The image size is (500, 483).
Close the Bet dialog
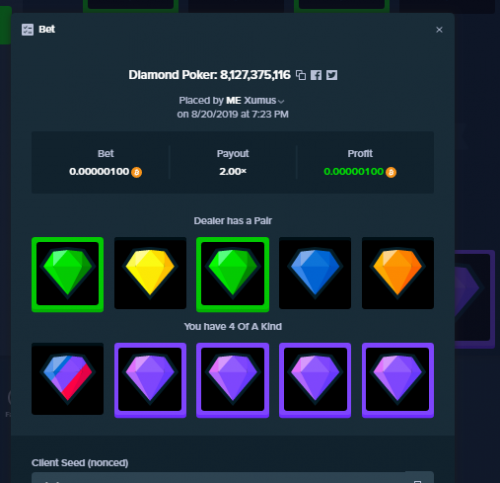point(439,30)
